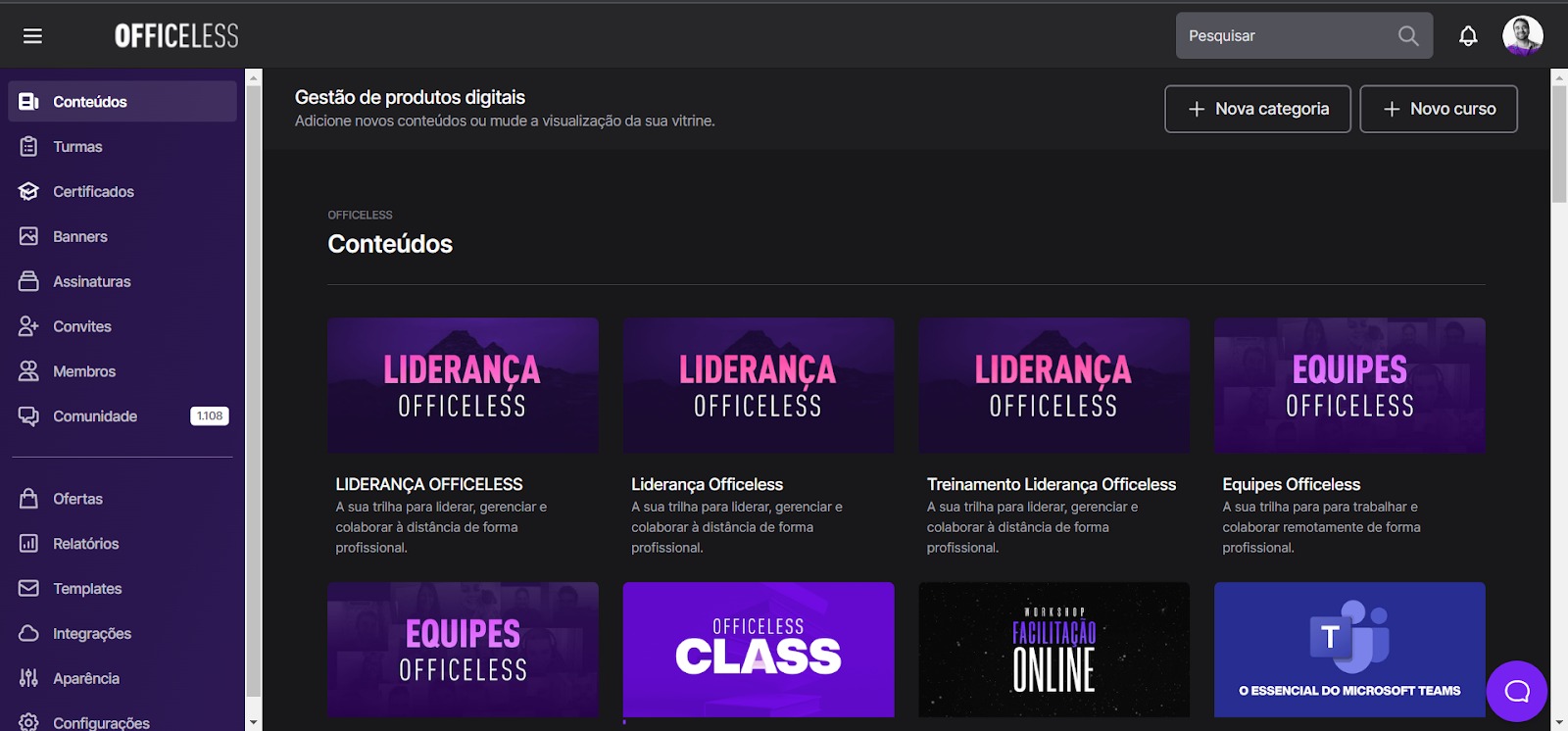Viewport: 1568px width, 731px height.
Task: Open Treinamento Liderança Officeless title
Action: tap(1052, 484)
